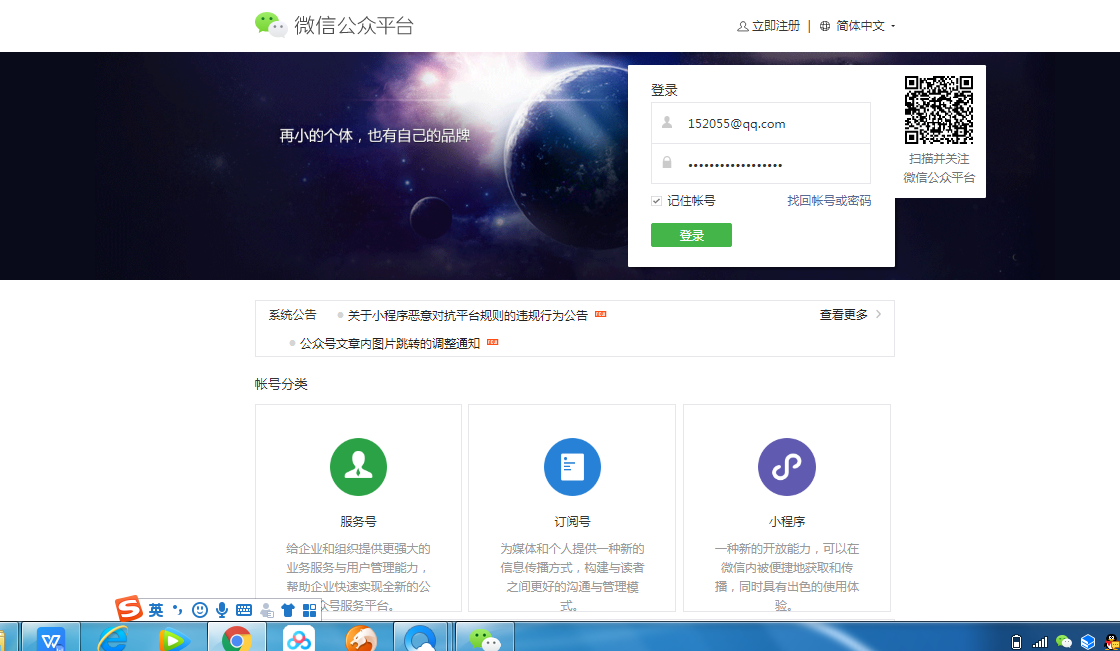Open the 立即注册 registration link

pos(776,26)
